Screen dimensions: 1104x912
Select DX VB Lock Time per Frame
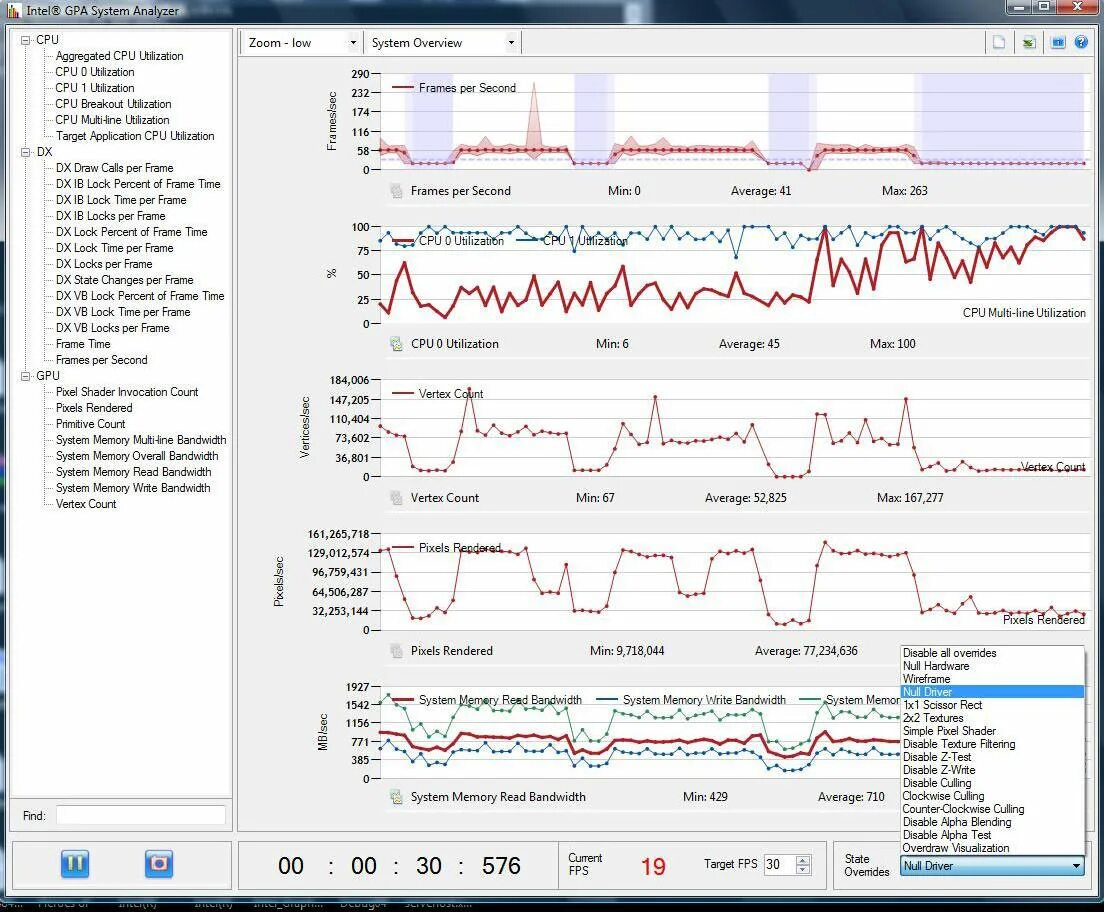(123, 312)
